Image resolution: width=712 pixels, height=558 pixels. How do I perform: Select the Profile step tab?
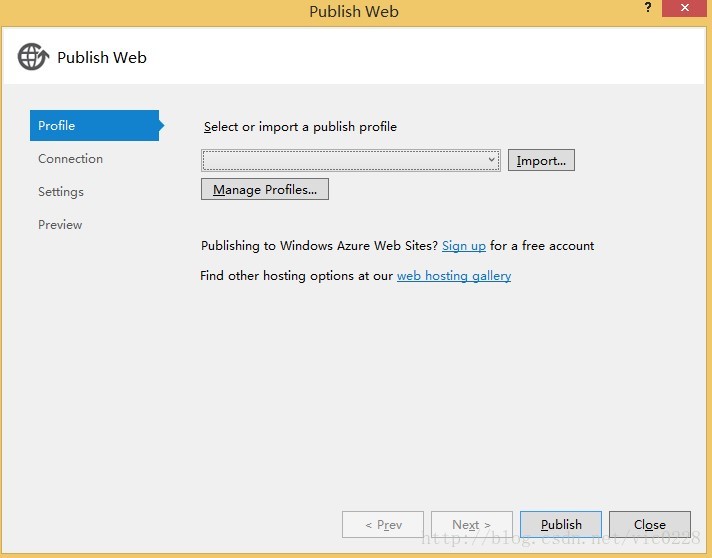point(94,125)
